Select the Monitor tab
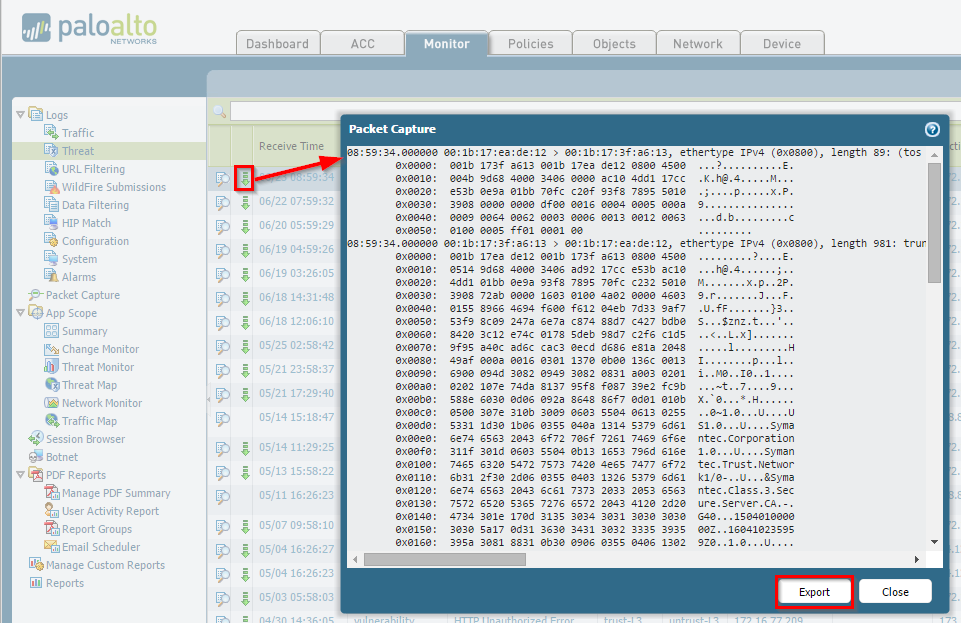 pyautogui.click(x=446, y=43)
